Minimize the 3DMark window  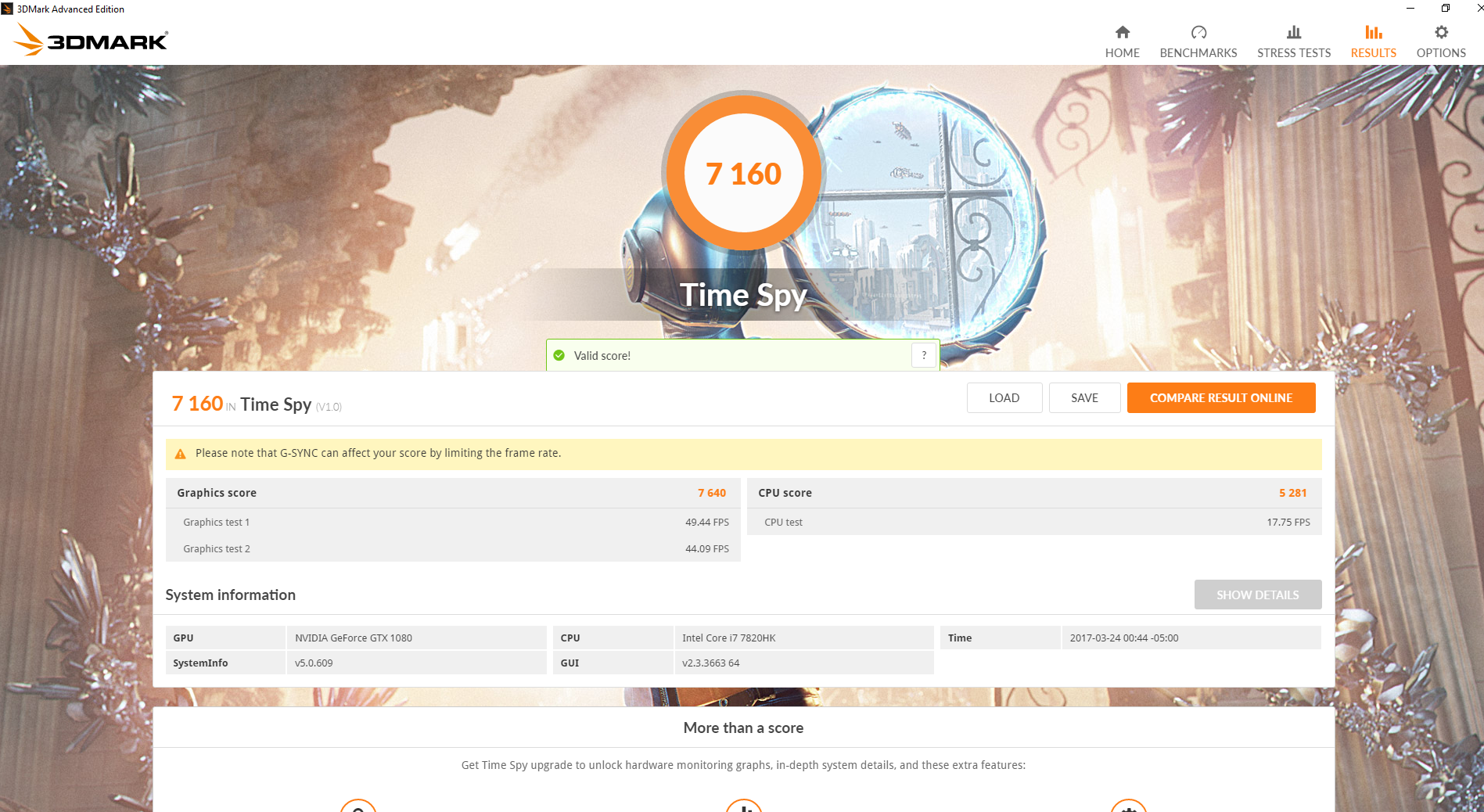coord(1410,9)
